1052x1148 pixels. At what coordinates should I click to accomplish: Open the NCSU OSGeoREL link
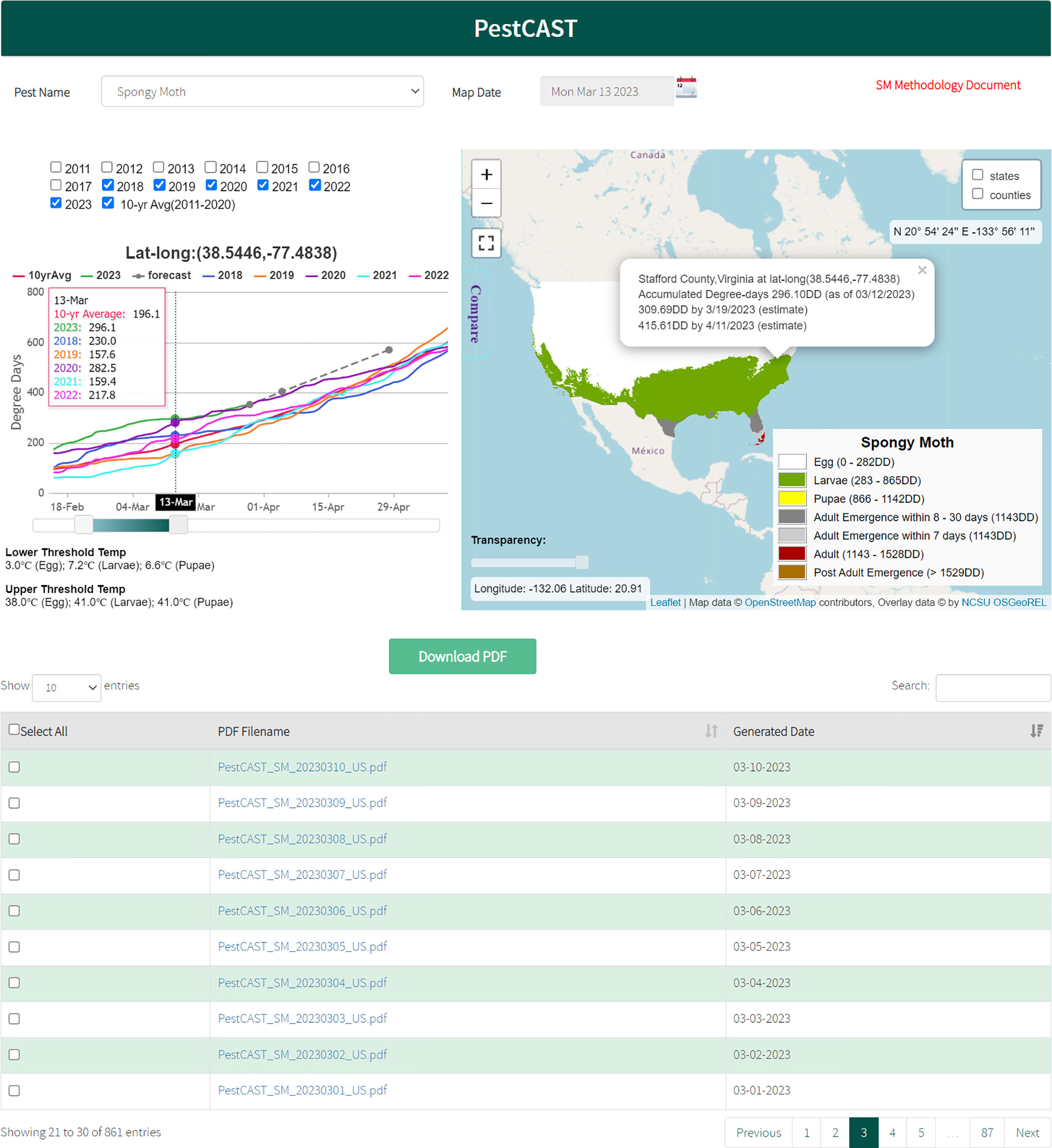(x=1003, y=602)
